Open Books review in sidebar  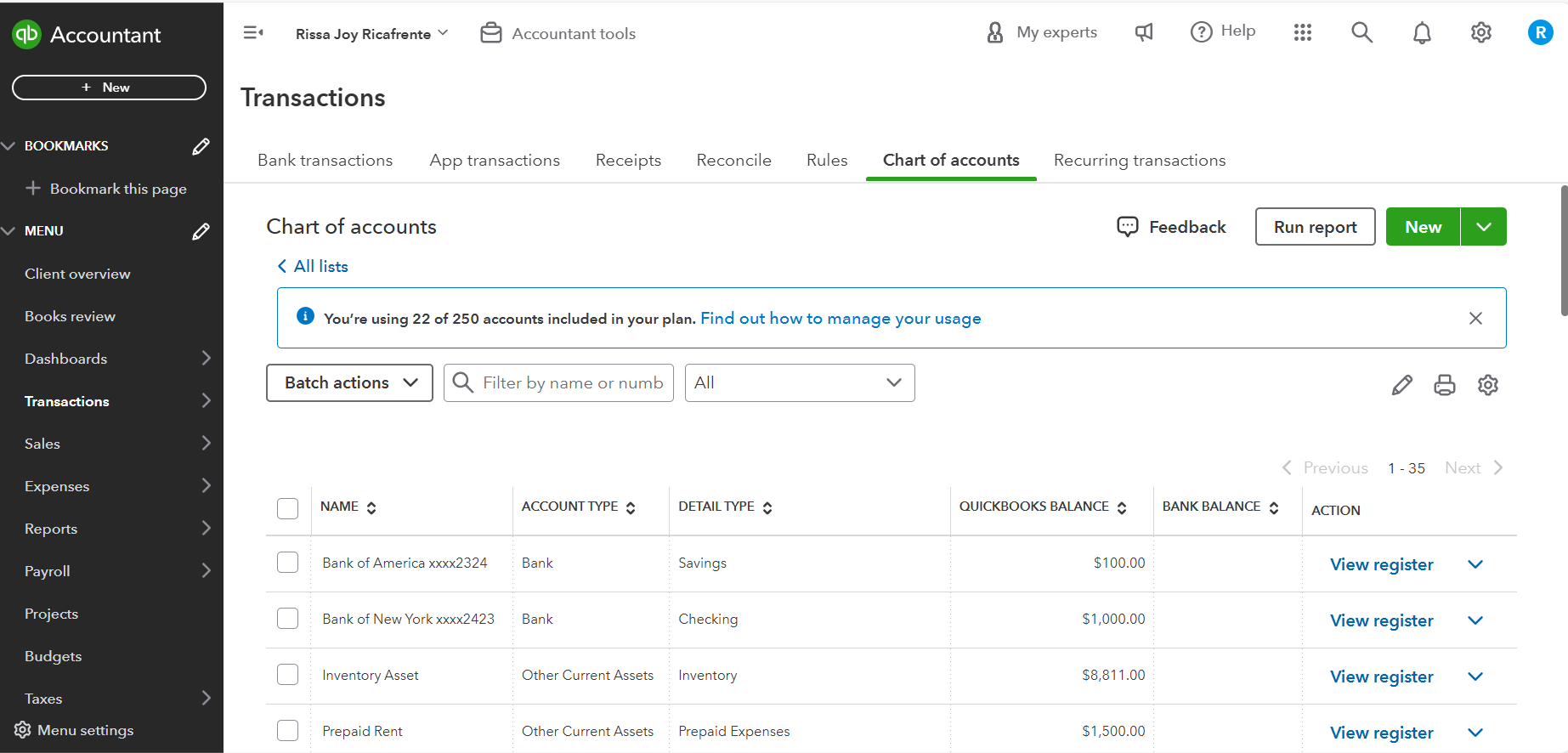pos(70,316)
